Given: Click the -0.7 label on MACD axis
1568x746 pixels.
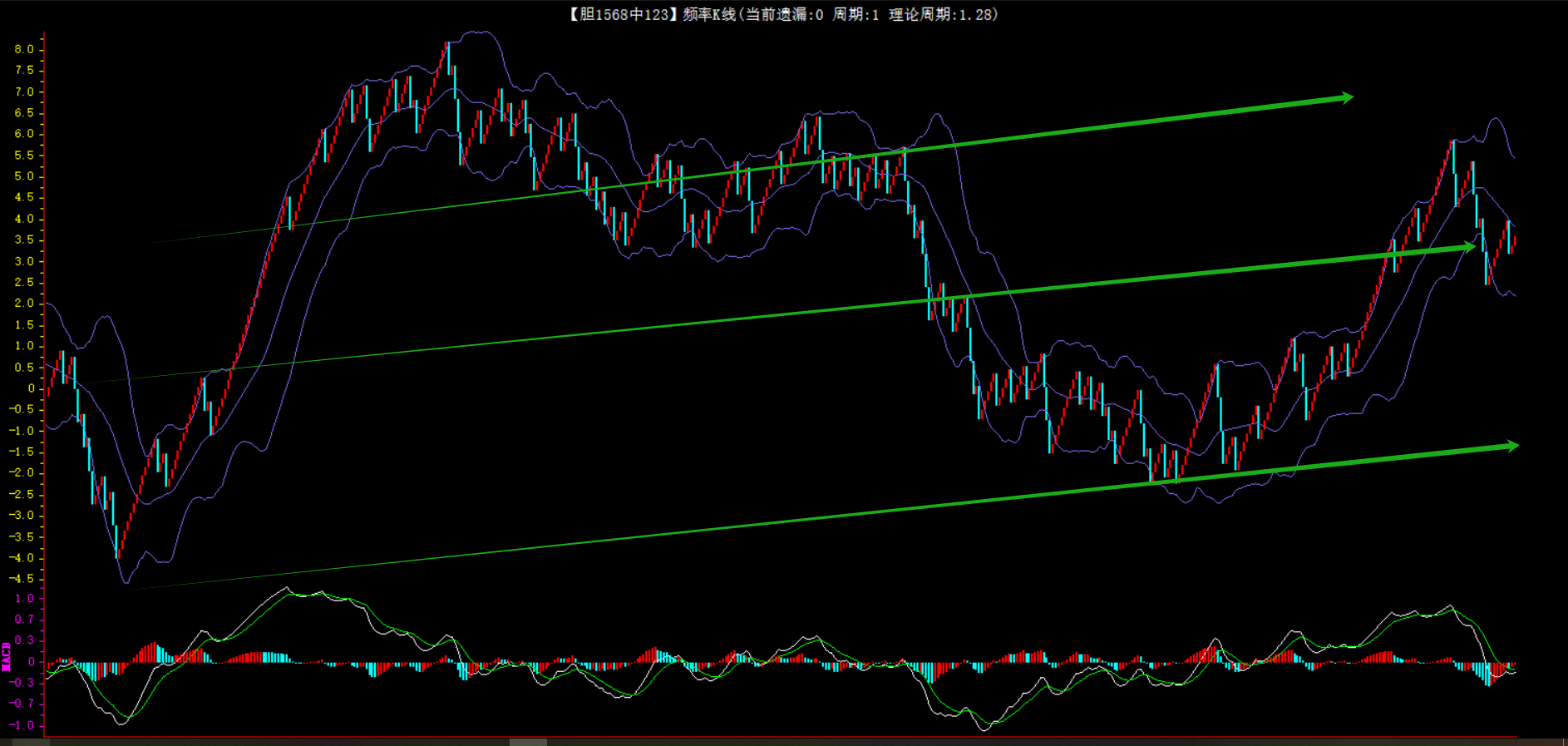Looking at the screenshot, I should (x=22, y=704).
